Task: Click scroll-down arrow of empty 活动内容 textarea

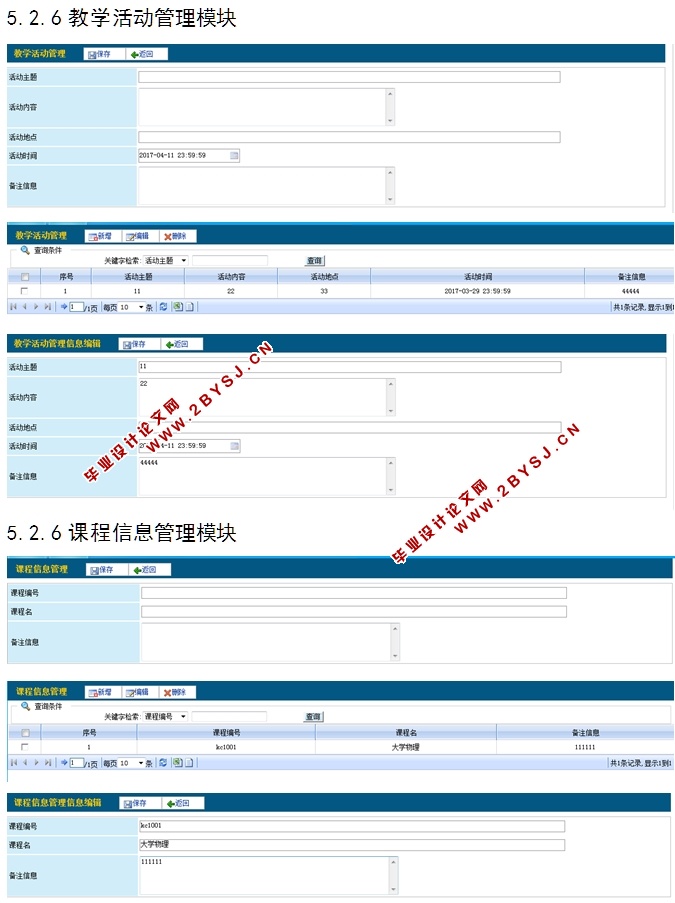Action: pos(390,121)
